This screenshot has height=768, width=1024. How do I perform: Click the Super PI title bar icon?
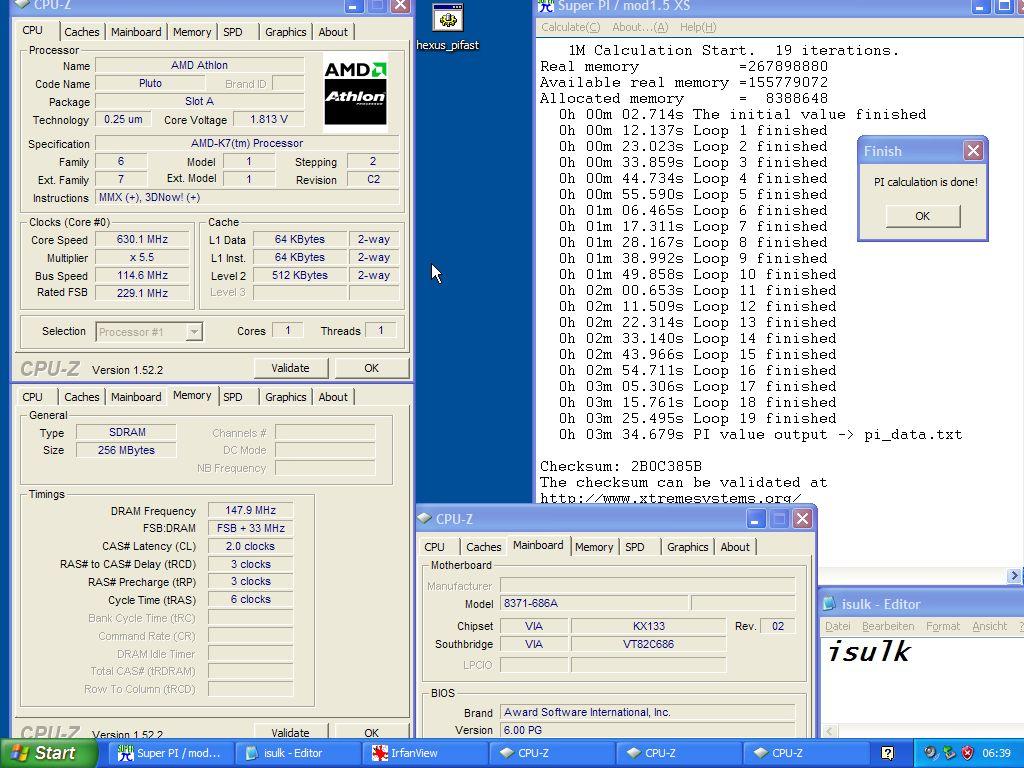[545, 6]
